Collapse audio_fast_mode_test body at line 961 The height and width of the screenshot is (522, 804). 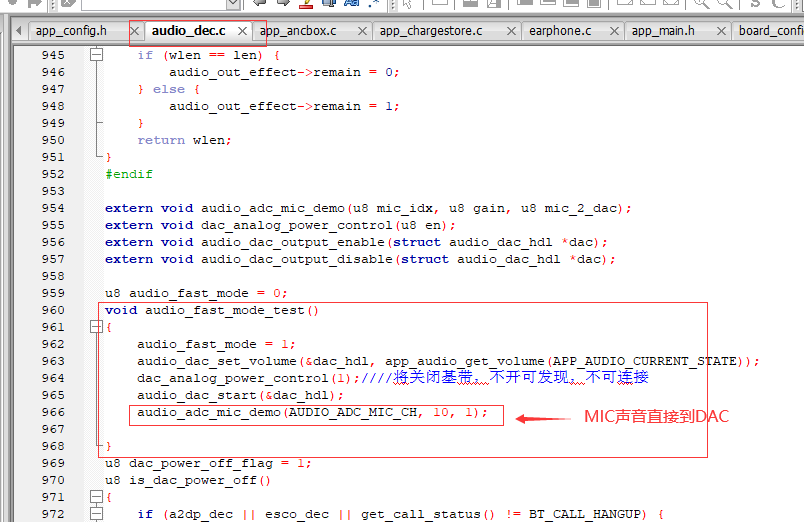pos(96,327)
